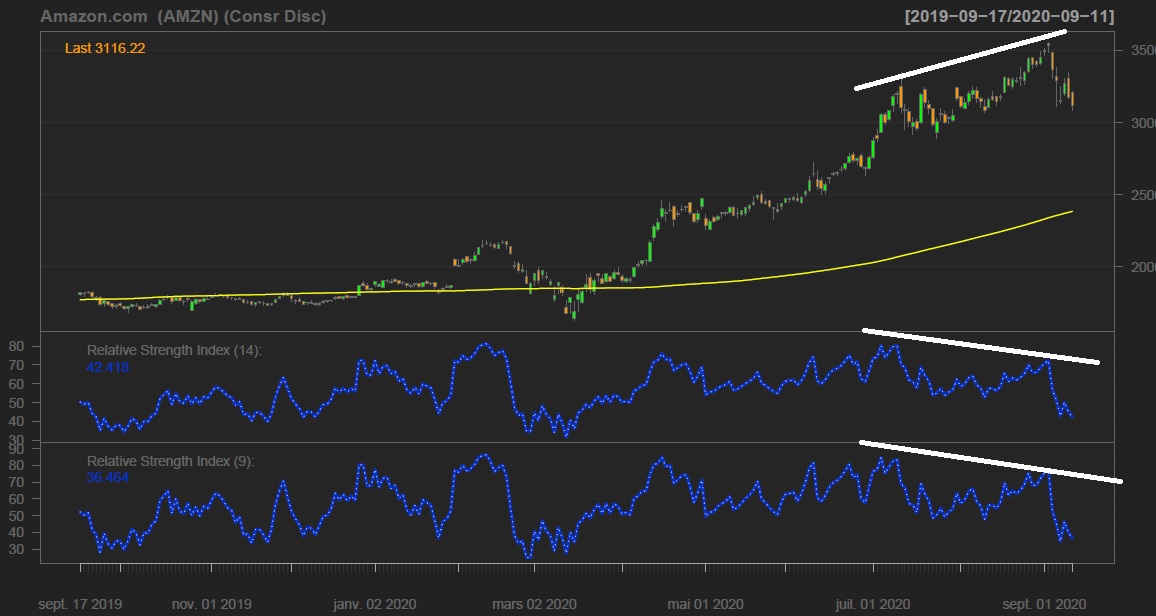This screenshot has height=616, width=1156.
Task: Click the RSI value 42.418
Action: pyautogui.click(x=108, y=366)
